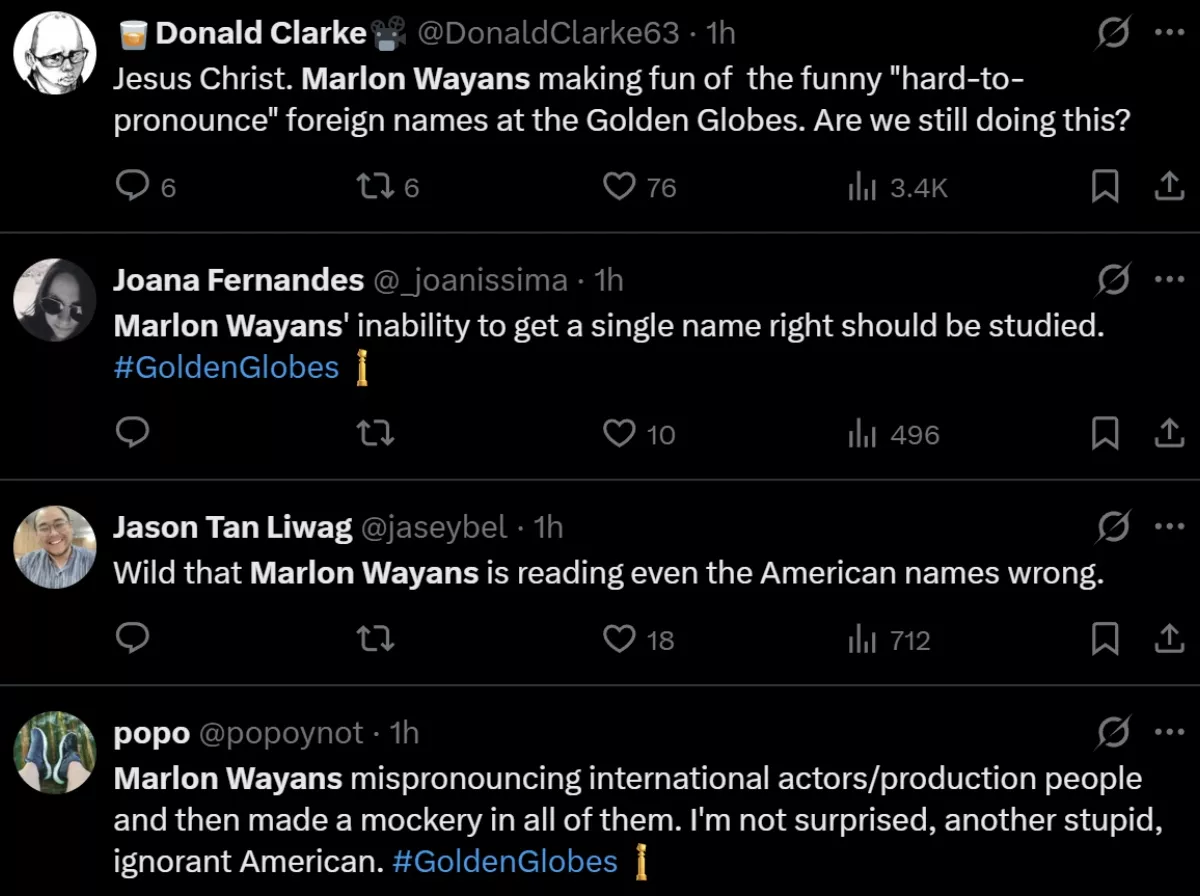Viewport: 1200px width, 896px height.
Task: Reply to Donald Clarke's tweet
Action: 133,186
